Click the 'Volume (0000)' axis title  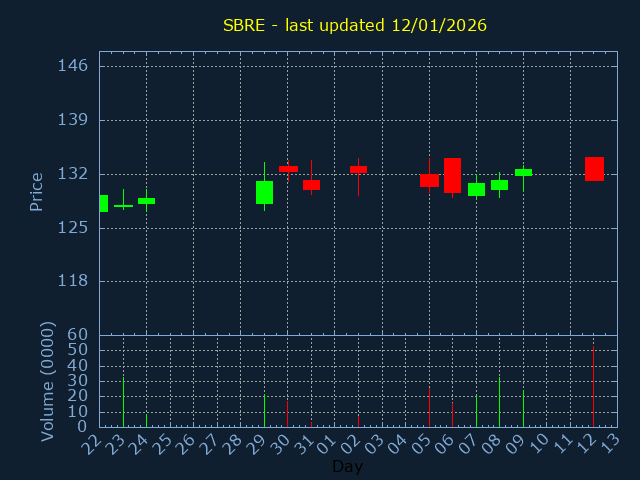coord(47,381)
